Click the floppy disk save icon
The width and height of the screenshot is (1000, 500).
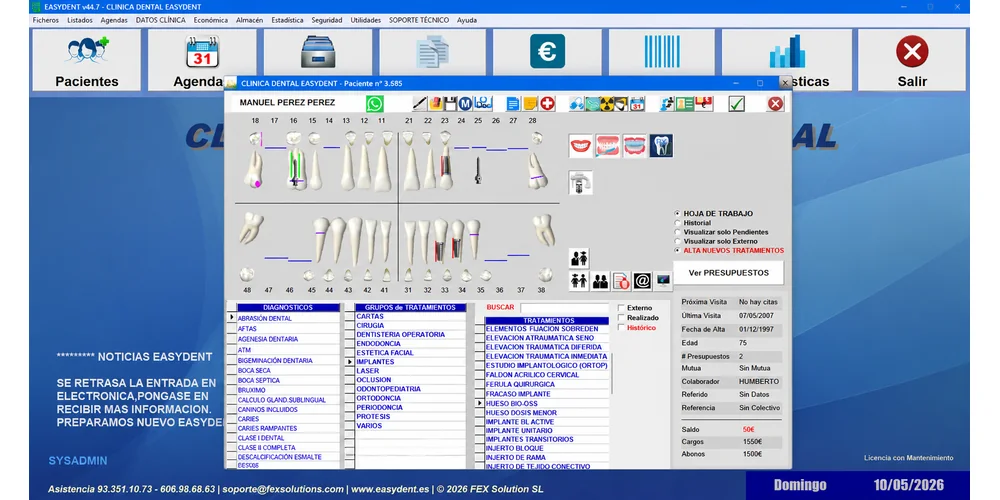[x=450, y=103]
